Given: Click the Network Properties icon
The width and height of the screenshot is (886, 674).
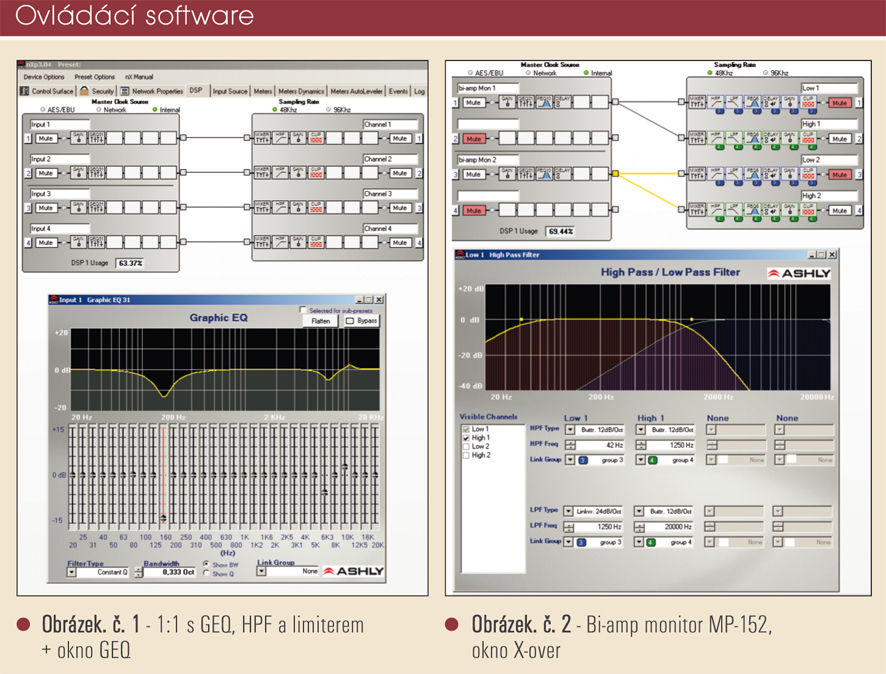Looking at the screenshot, I should click(125, 90).
